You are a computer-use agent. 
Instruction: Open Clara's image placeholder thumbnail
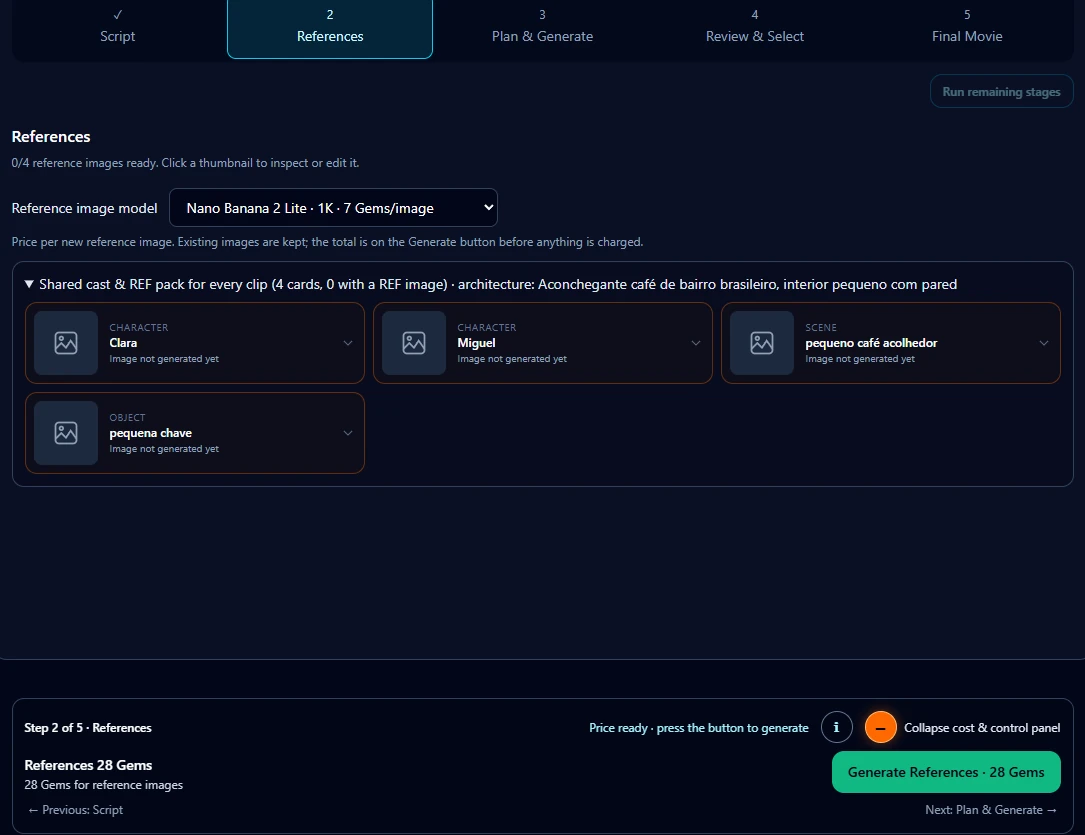66,343
